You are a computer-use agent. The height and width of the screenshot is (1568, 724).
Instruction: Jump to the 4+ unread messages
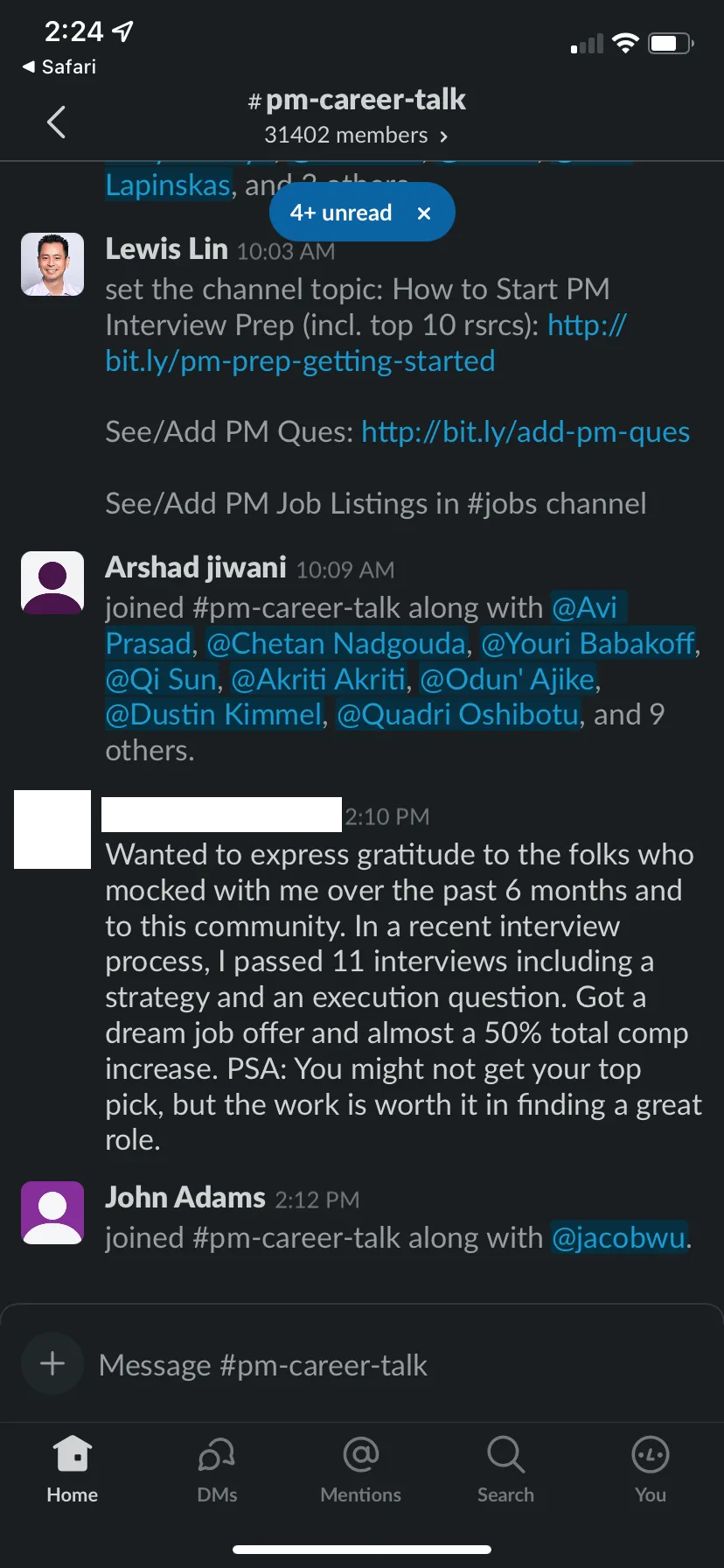click(x=341, y=213)
